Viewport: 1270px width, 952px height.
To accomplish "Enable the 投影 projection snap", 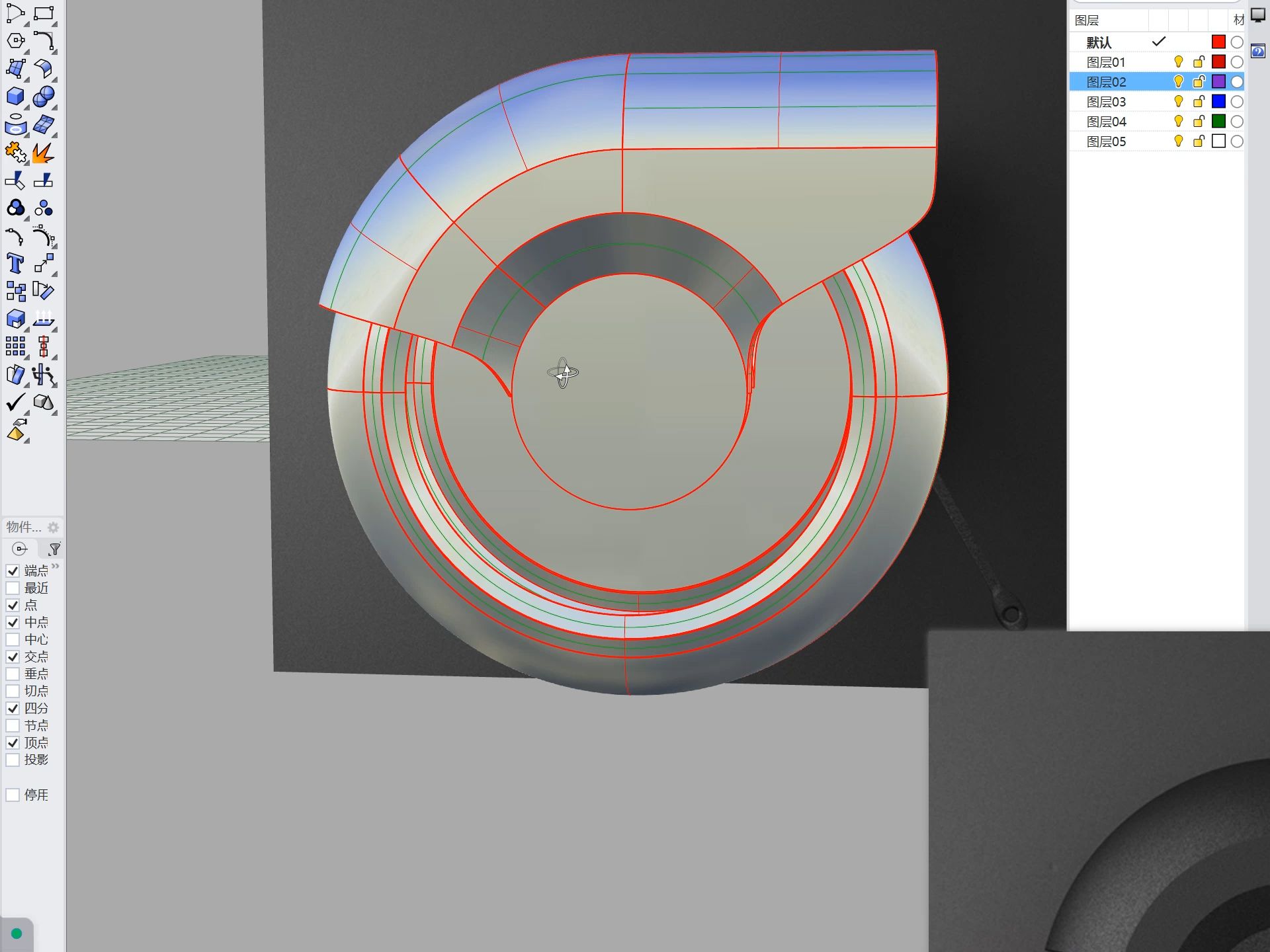I will pos(13,760).
